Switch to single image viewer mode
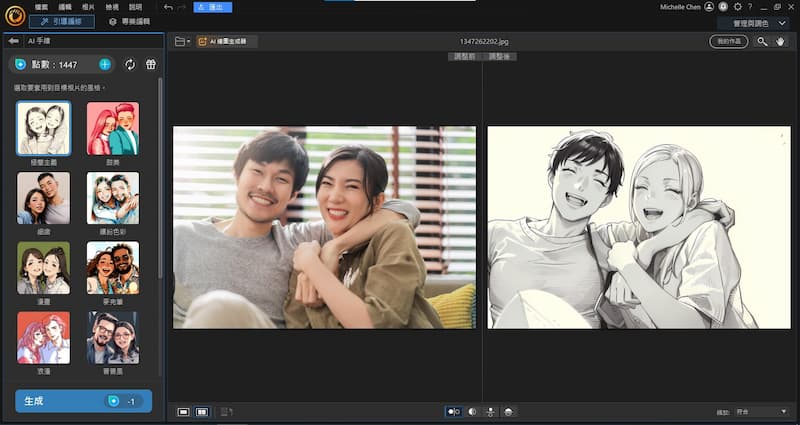The image size is (800, 425). pos(183,411)
